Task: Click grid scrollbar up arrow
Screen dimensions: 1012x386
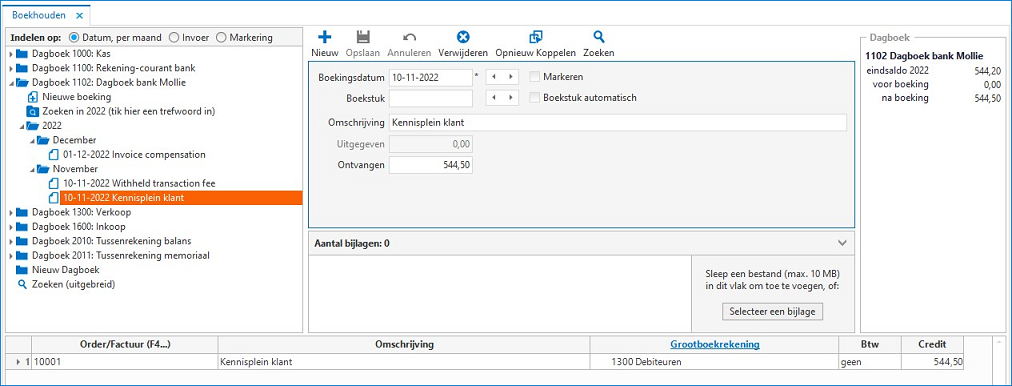Action: click(999, 342)
